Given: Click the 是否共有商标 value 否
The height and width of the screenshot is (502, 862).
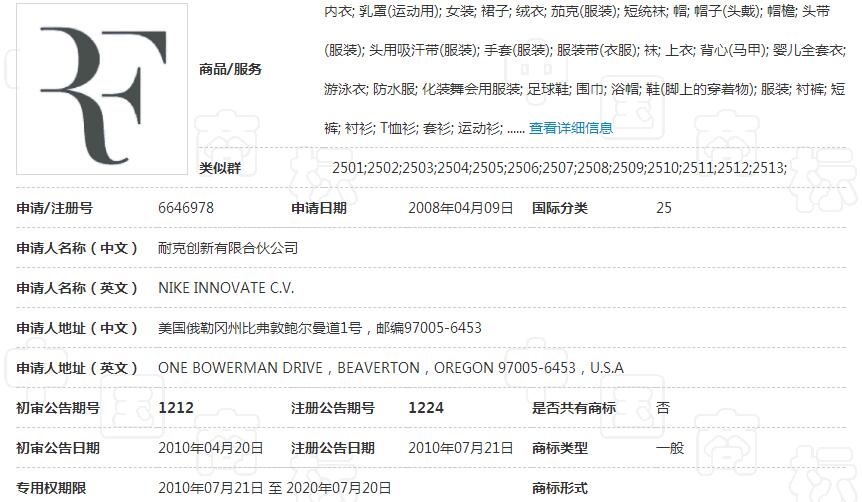Looking at the screenshot, I should click(x=663, y=408).
